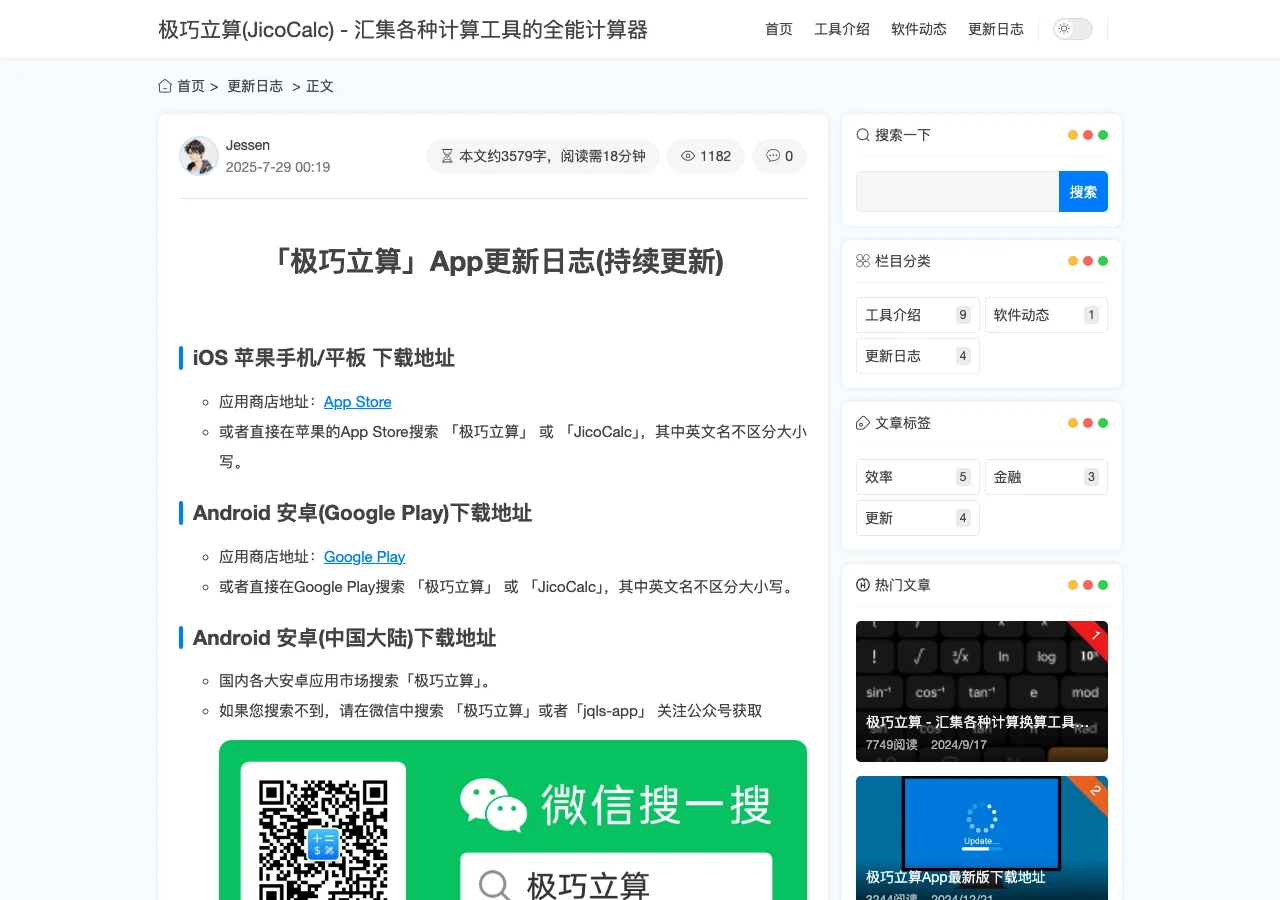Click the 文章标签 tag icon
Screen dimensions: 1280x900
pyautogui.click(x=863, y=423)
